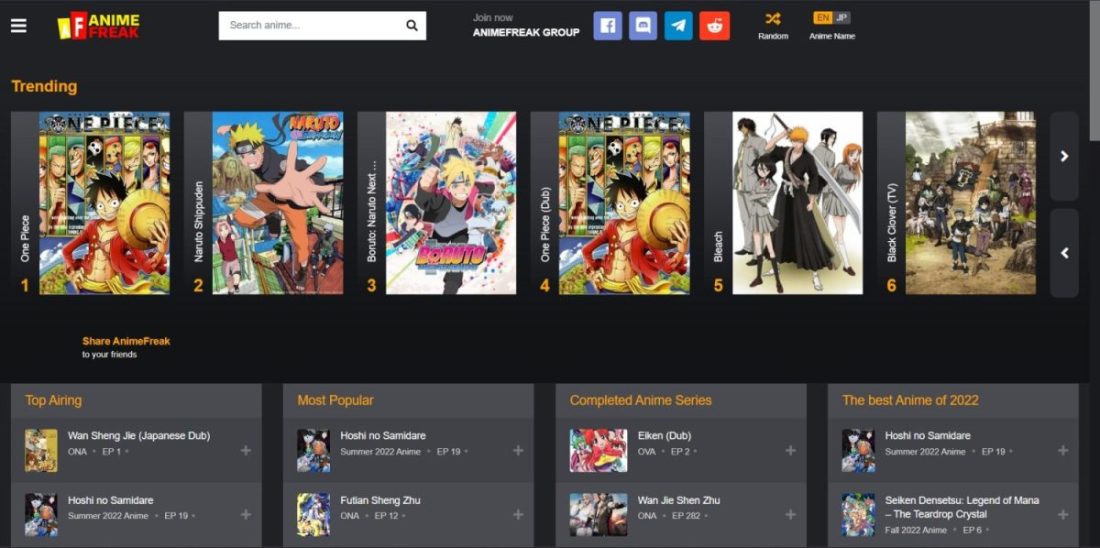Open the first One Piece poster (rank 1)
1100x548 pixels.
105,203
